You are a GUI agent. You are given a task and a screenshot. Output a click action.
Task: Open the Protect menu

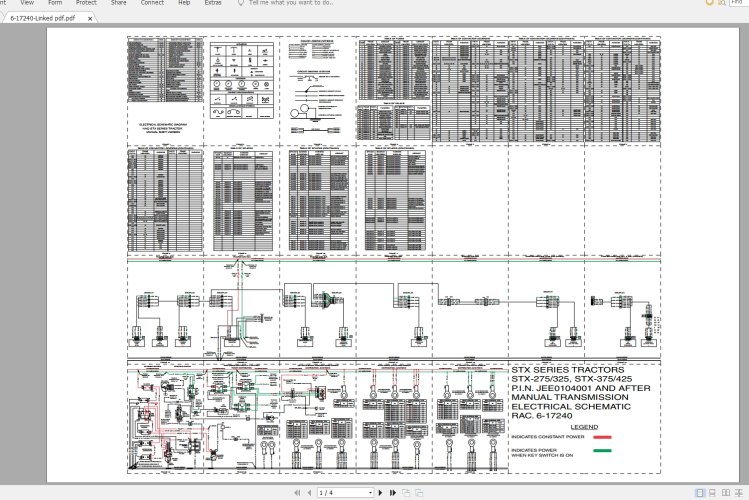(86, 3)
